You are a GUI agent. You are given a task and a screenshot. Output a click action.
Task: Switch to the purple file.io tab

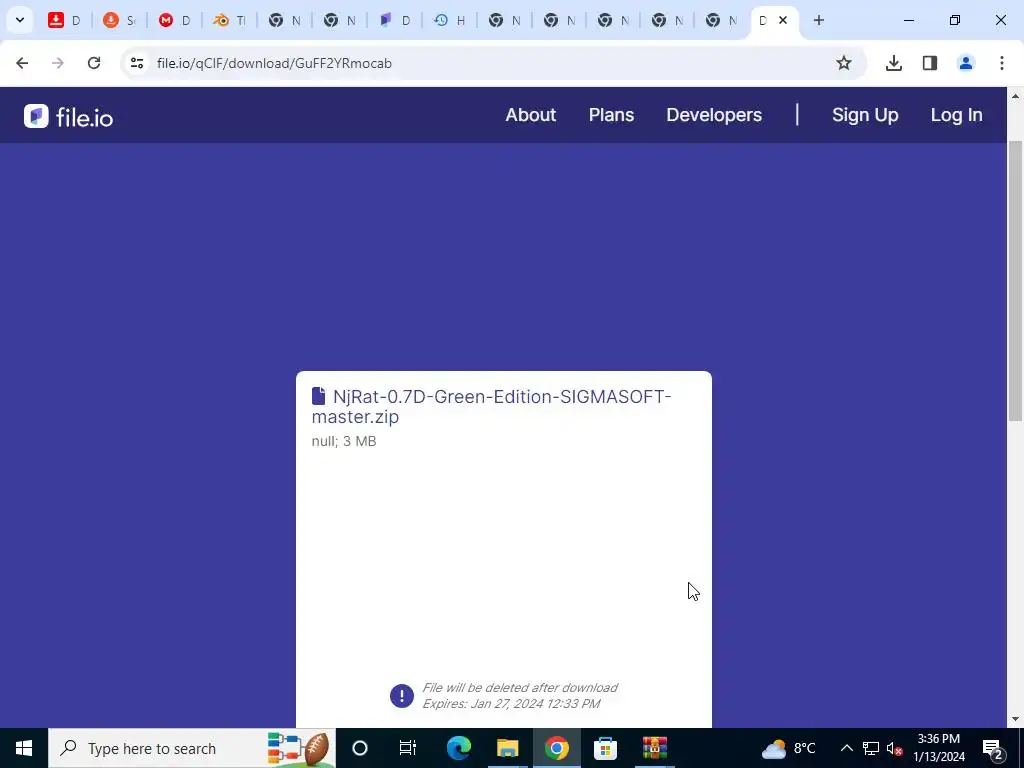pyautogui.click(x=394, y=20)
